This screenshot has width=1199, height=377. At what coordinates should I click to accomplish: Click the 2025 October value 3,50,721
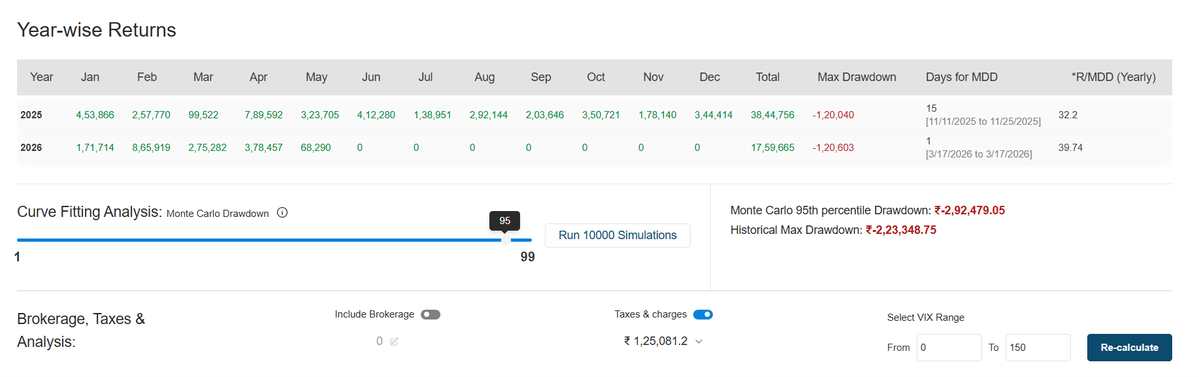tap(601, 115)
